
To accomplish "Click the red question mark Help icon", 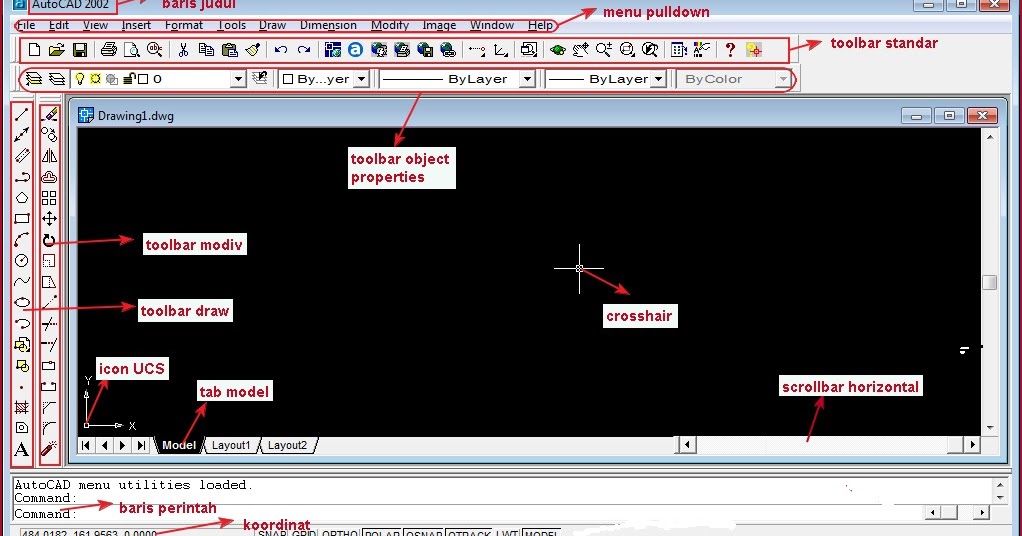I will pyautogui.click(x=730, y=50).
